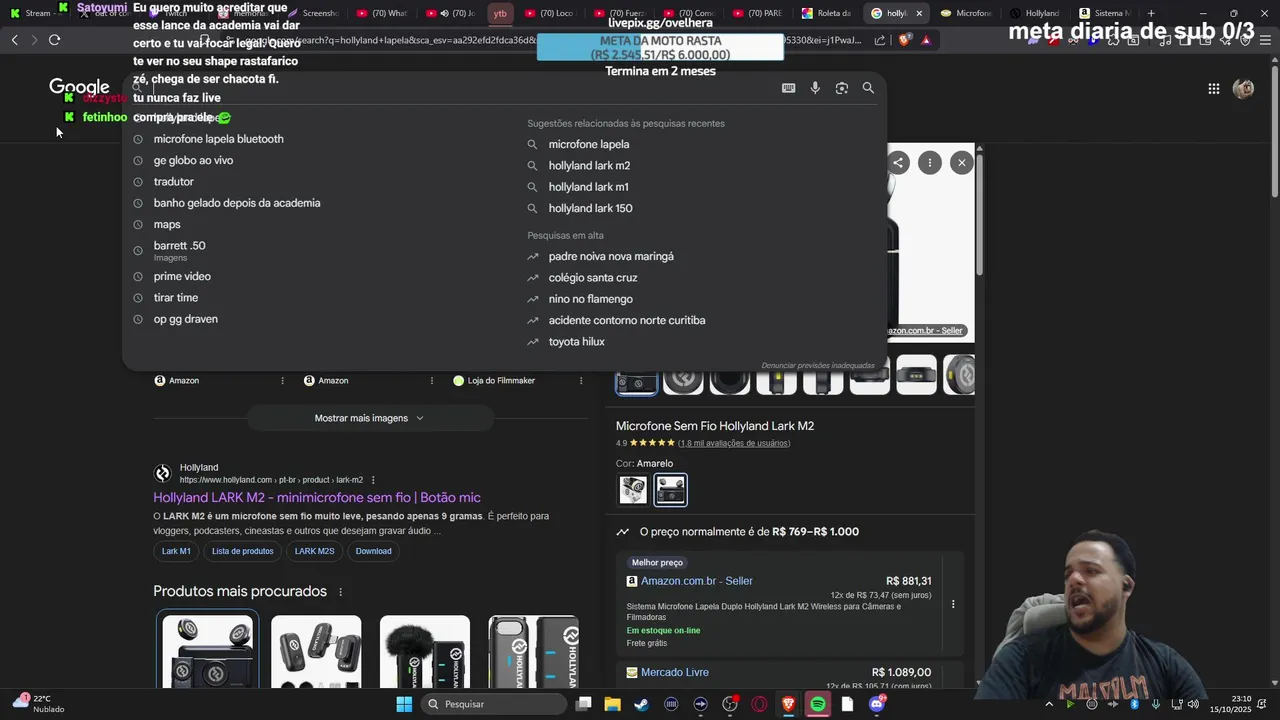Open options next to Produtos mais procurados
The height and width of the screenshot is (720, 1280).
340,592
